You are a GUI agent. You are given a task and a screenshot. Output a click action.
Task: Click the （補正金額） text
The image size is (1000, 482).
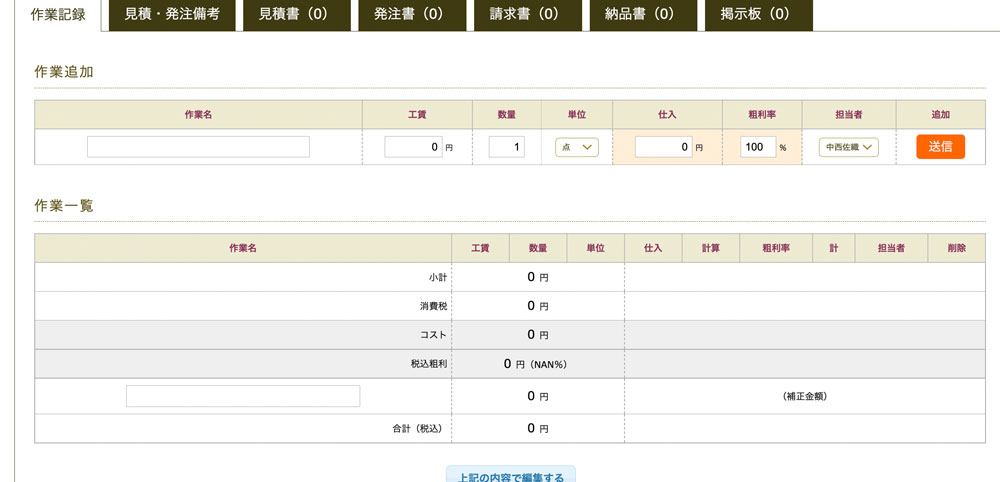click(805, 396)
